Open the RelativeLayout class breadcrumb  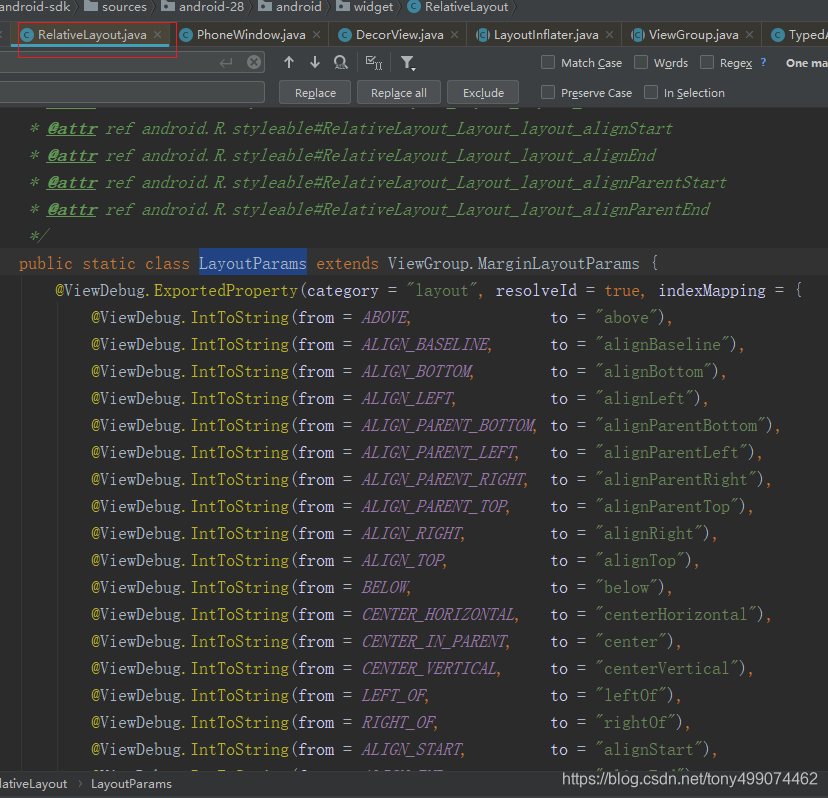coord(458,7)
